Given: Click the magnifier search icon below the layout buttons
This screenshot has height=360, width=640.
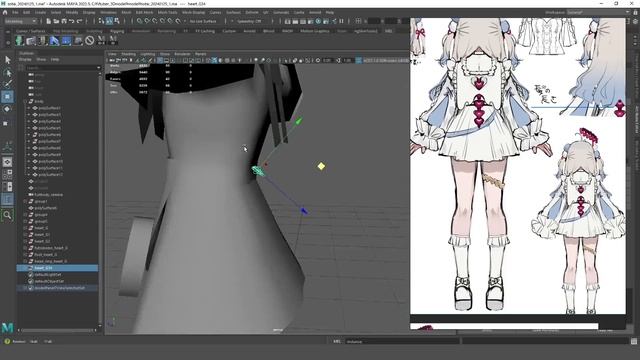Looking at the screenshot, I should 7,215.
